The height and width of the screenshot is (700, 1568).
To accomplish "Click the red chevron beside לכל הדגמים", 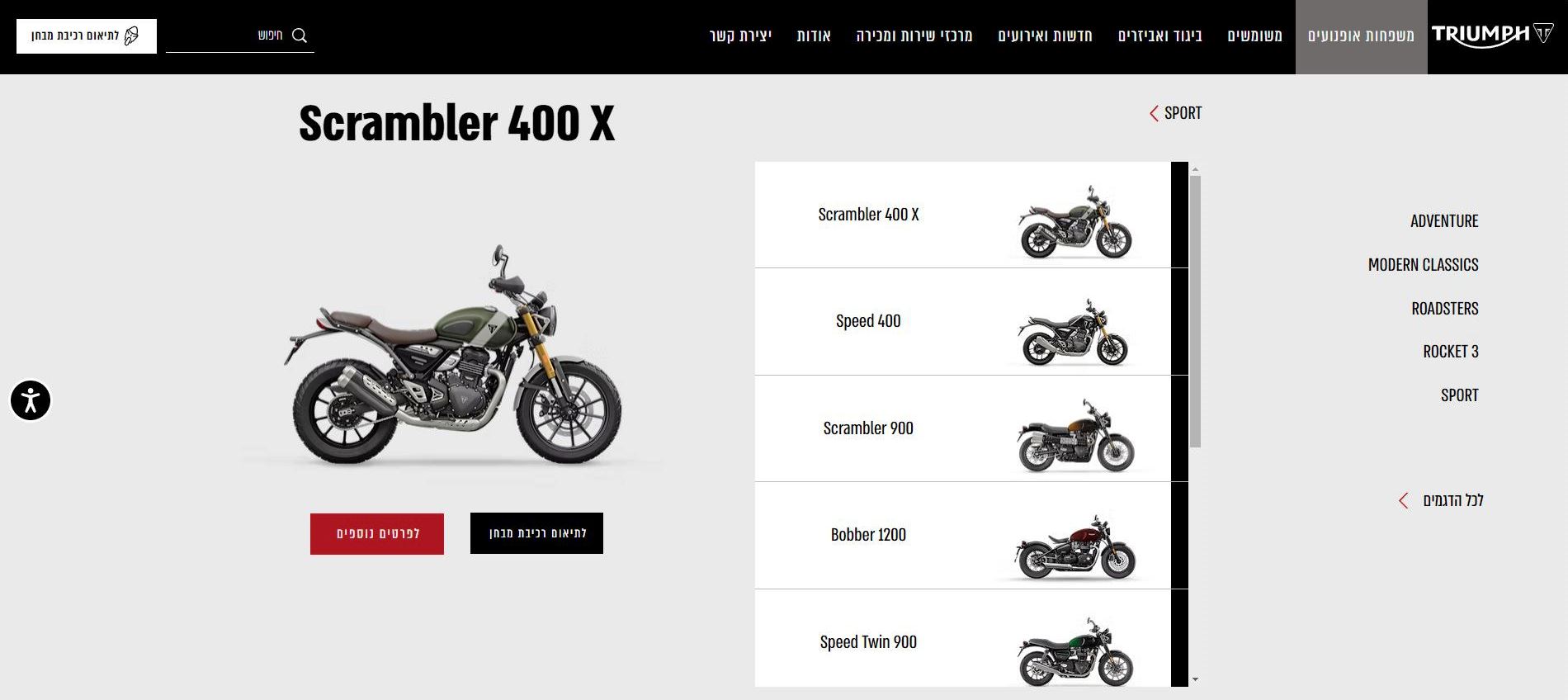I will click(x=1403, y=500).
